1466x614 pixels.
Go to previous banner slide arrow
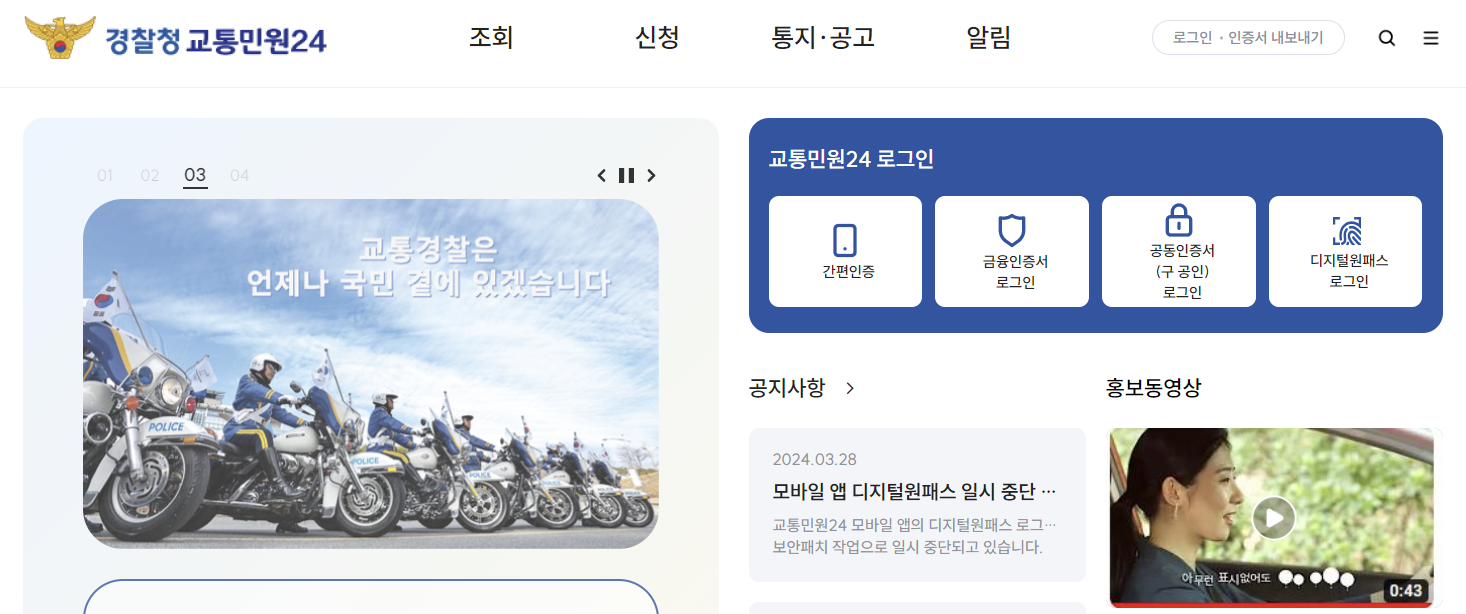click(602, 176)
